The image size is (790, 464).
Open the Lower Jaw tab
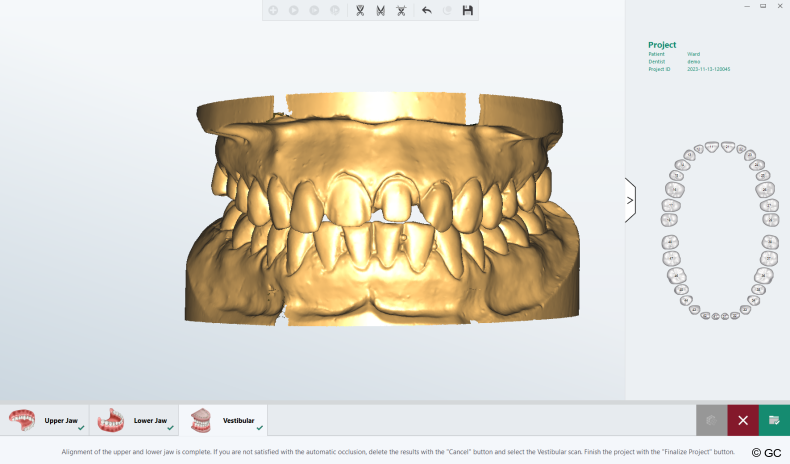134,420
